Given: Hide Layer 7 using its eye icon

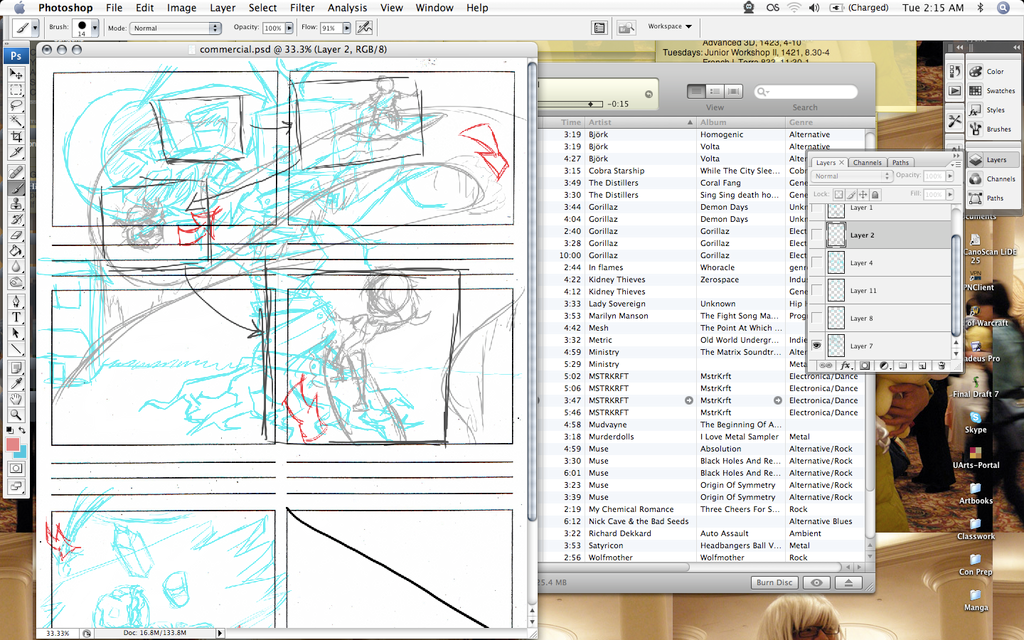Looking at the screenshot, I should 816,345.
